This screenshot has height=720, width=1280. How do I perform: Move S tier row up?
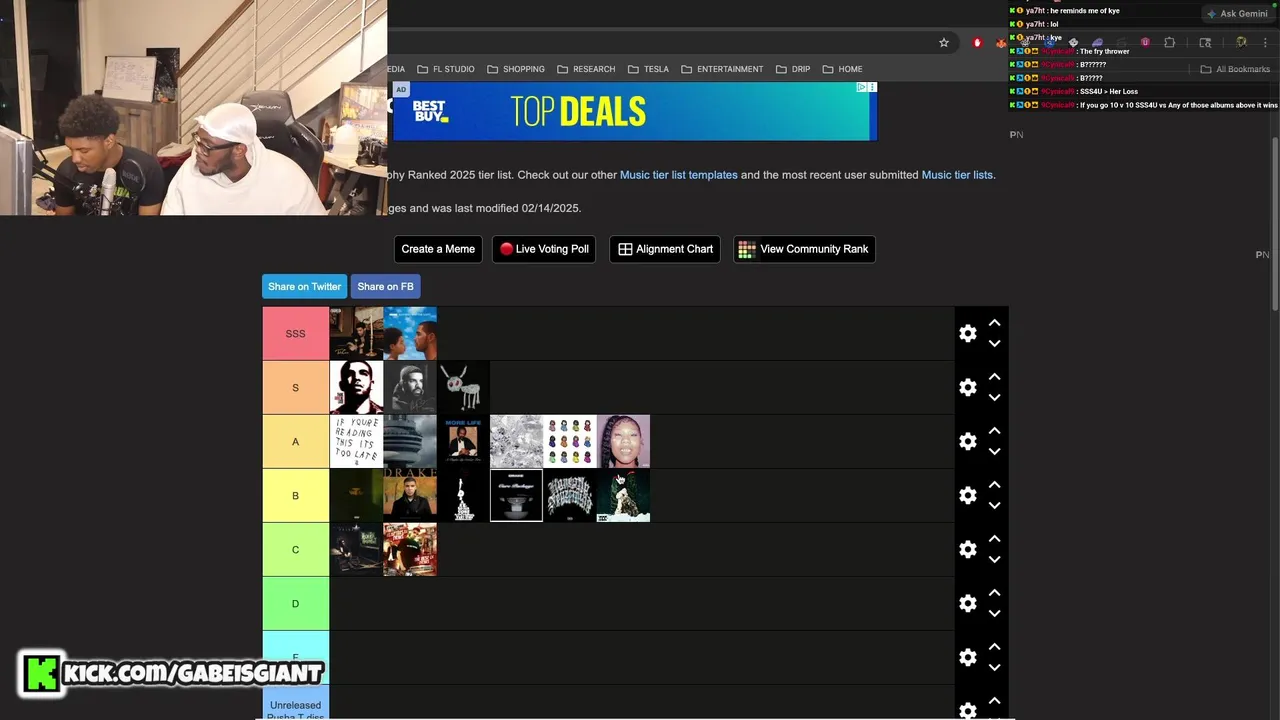pos(994,377)
